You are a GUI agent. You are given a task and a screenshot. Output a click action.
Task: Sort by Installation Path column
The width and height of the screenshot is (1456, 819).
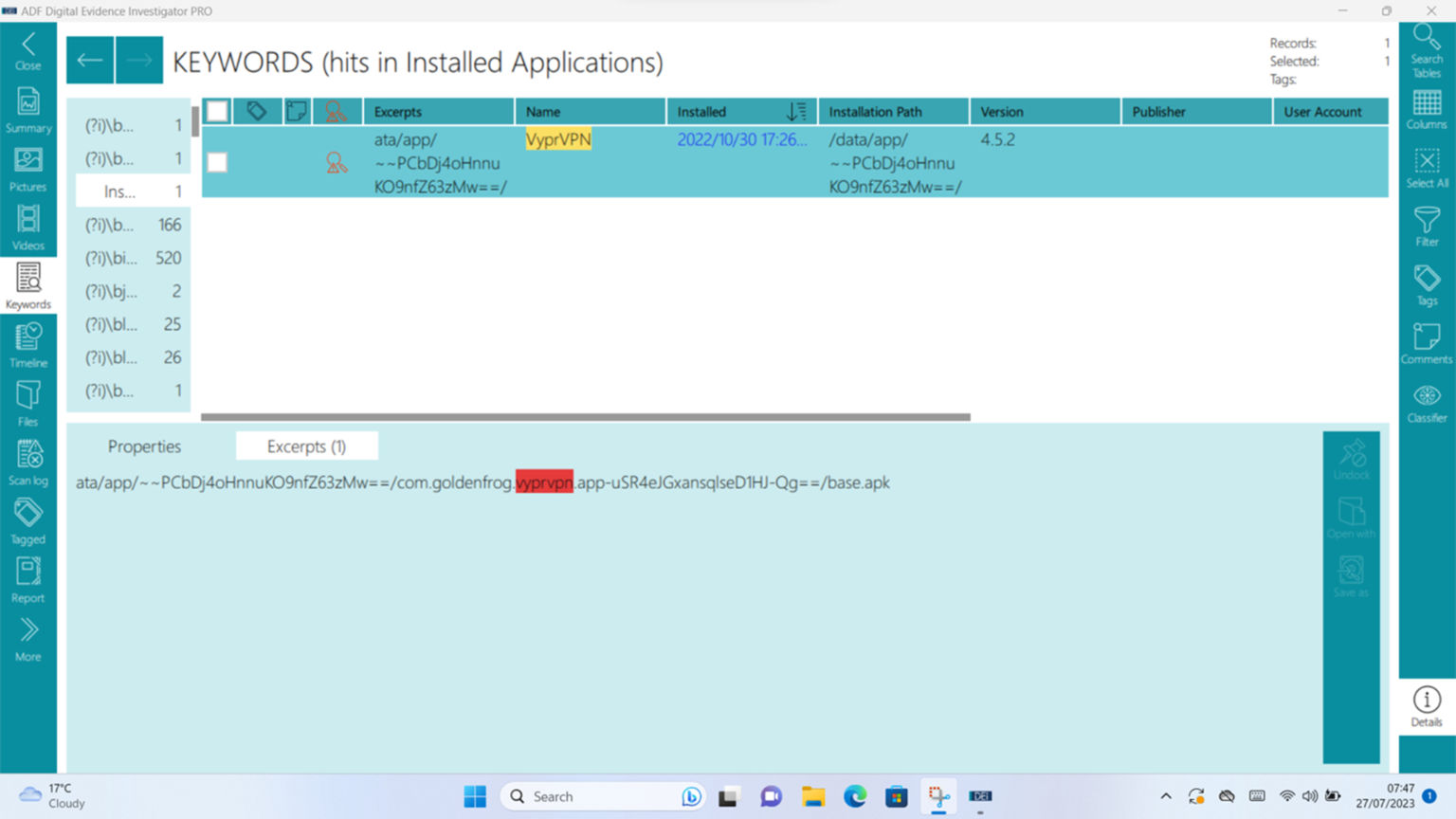click(894, 111)
